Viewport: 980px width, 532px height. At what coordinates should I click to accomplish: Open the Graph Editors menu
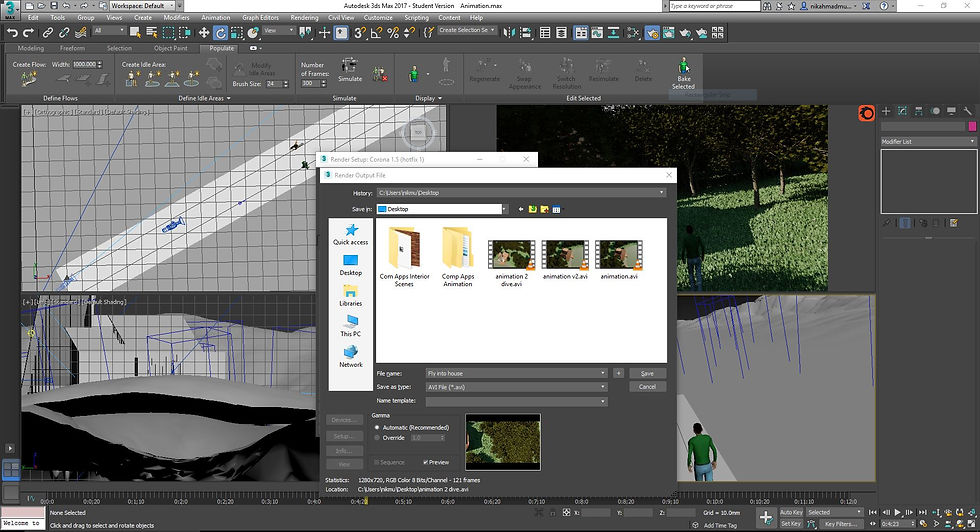pos(260,18)
